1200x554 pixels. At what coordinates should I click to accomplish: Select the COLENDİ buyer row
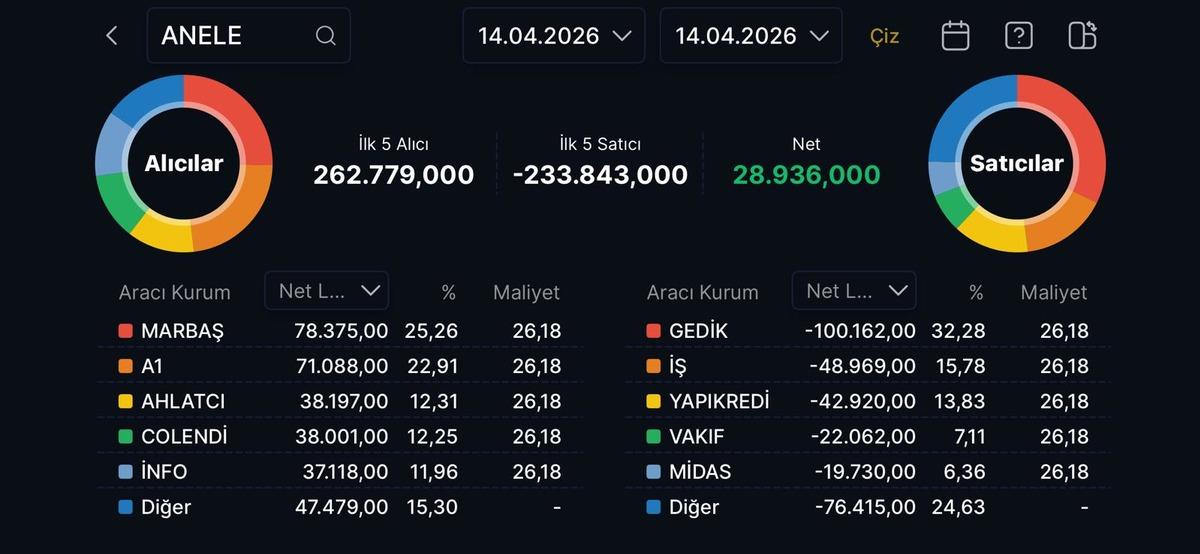[x=340, y=437]
